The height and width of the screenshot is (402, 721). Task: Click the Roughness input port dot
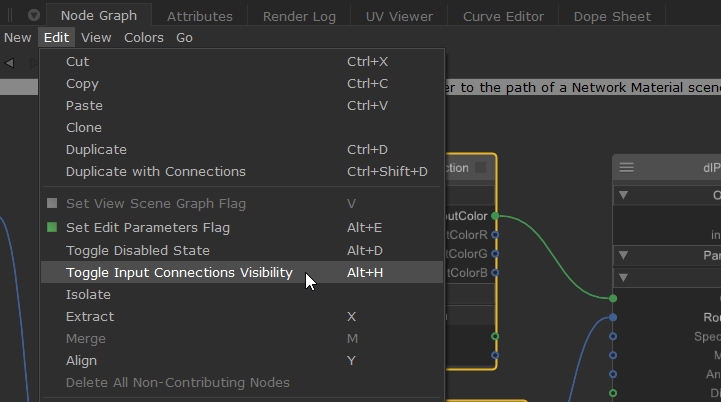click(613, 318)
